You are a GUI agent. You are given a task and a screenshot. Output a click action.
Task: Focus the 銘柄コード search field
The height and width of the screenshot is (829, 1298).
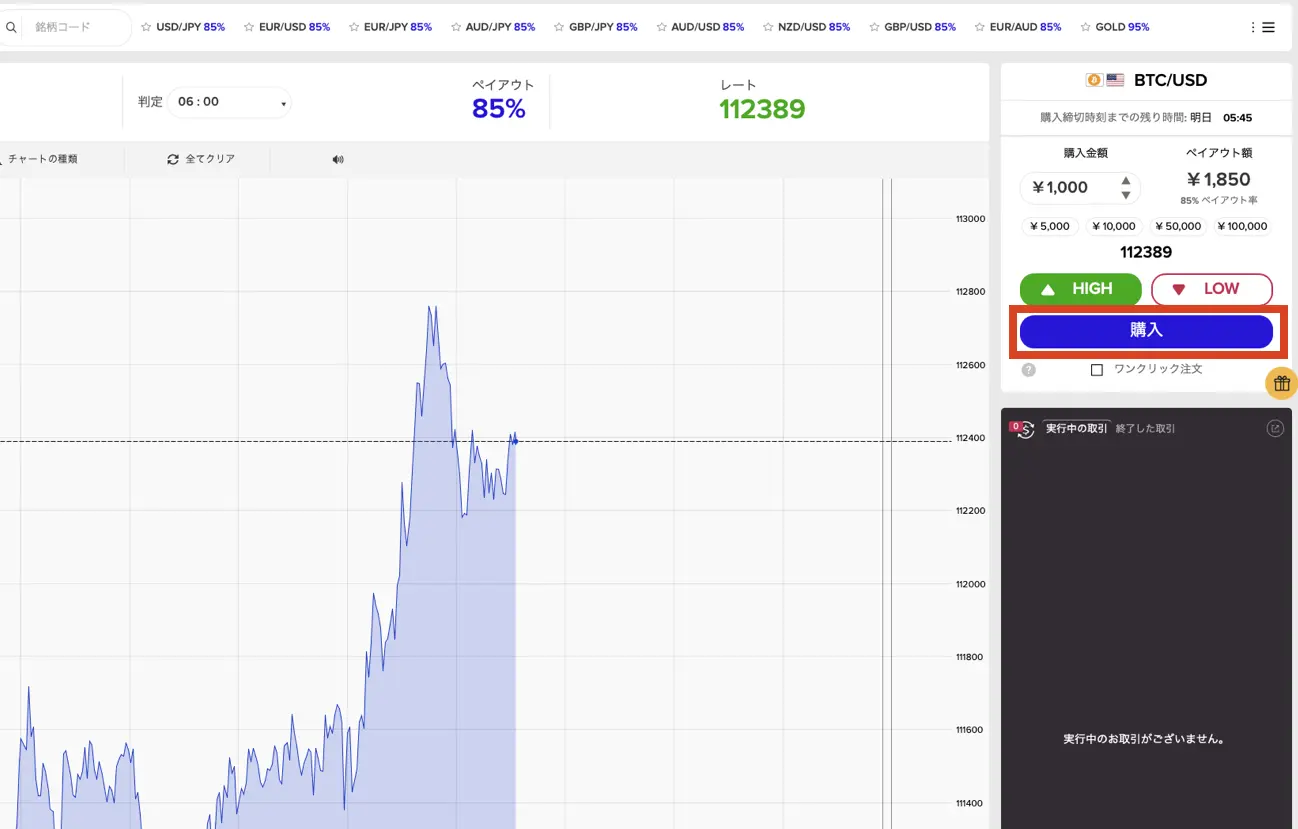78,28
